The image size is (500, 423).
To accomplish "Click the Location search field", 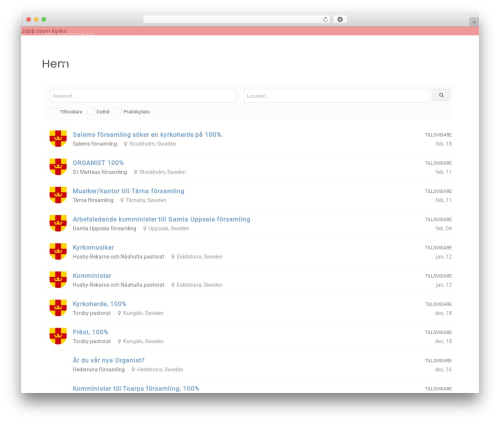I will point(337,96).
